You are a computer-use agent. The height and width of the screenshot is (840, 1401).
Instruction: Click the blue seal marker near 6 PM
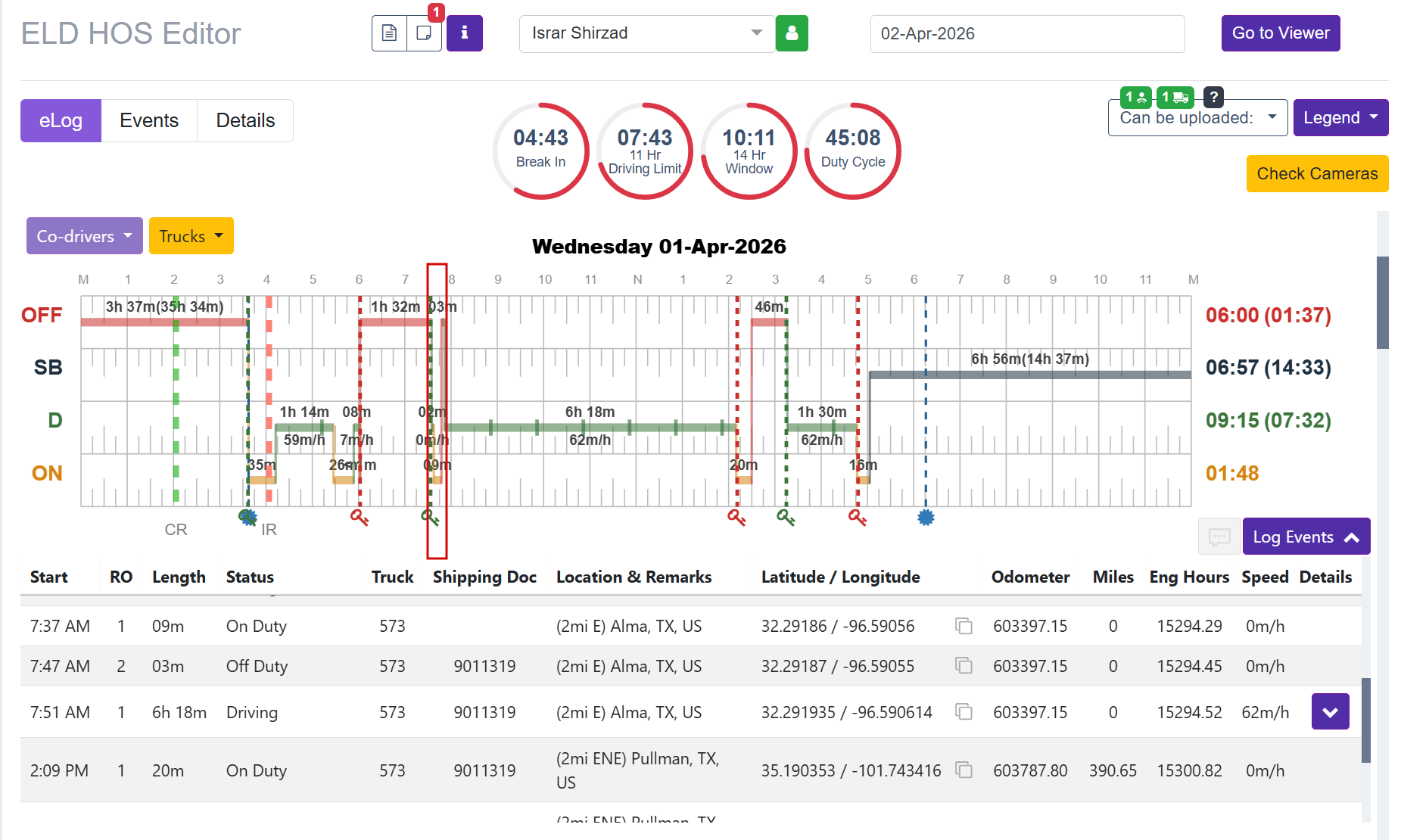click(926, 518)
